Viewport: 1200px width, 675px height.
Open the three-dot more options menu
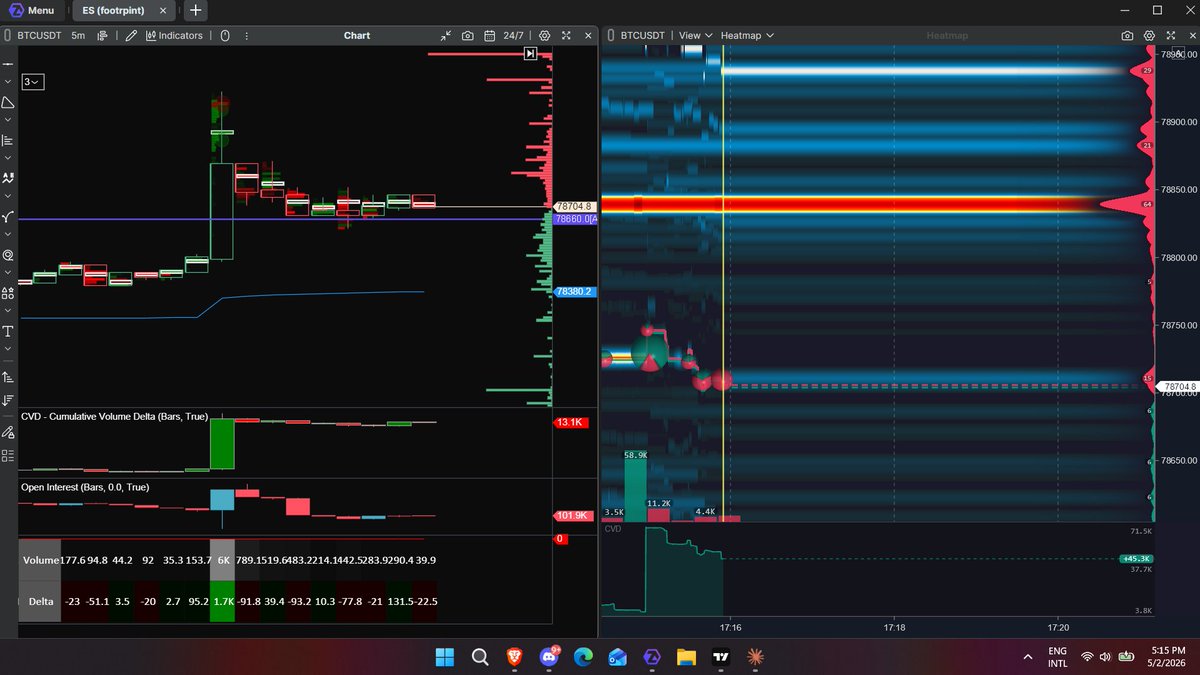[246, 35]
